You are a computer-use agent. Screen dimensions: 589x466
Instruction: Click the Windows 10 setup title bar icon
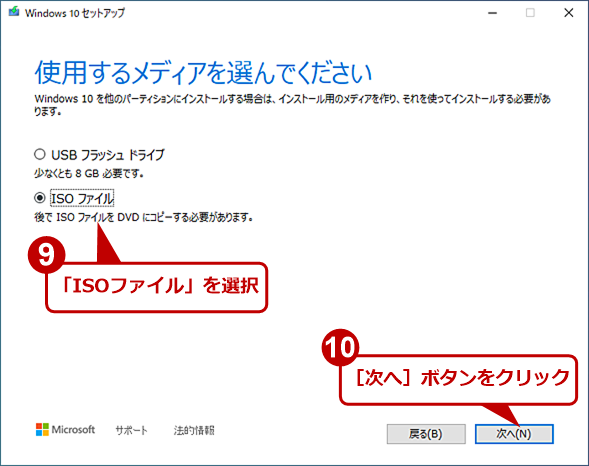pos(14,12)
